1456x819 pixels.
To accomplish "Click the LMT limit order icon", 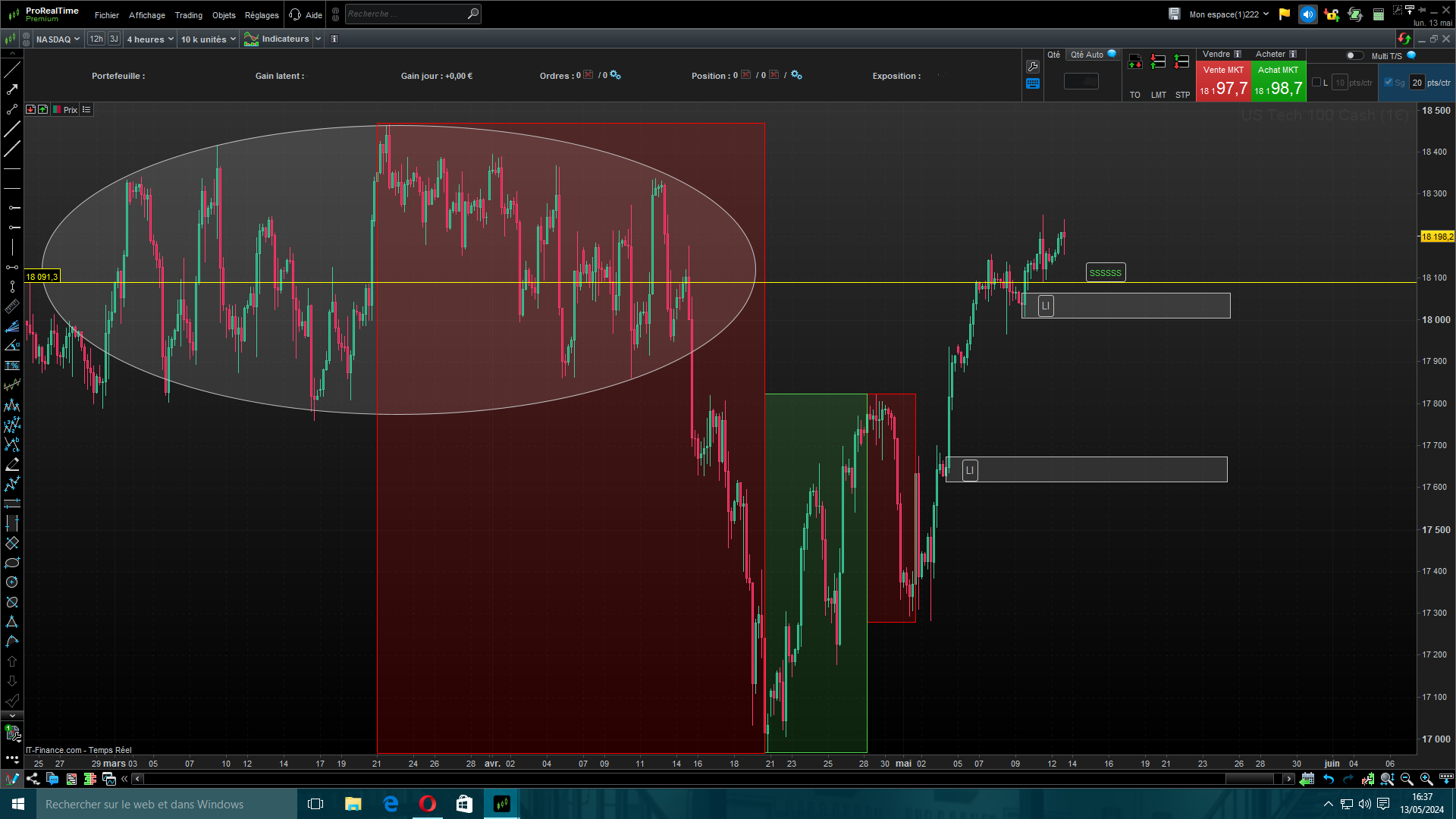I will 1158,62.
